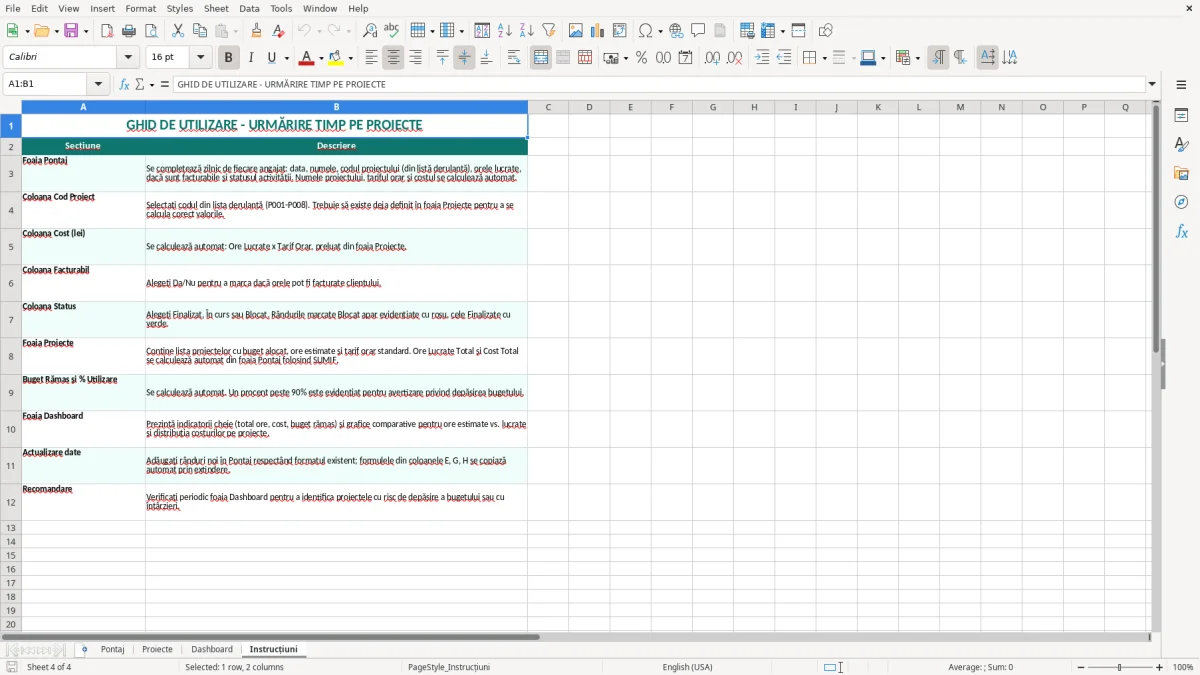
Task: Apply the red font color
Action: (306, 58)
